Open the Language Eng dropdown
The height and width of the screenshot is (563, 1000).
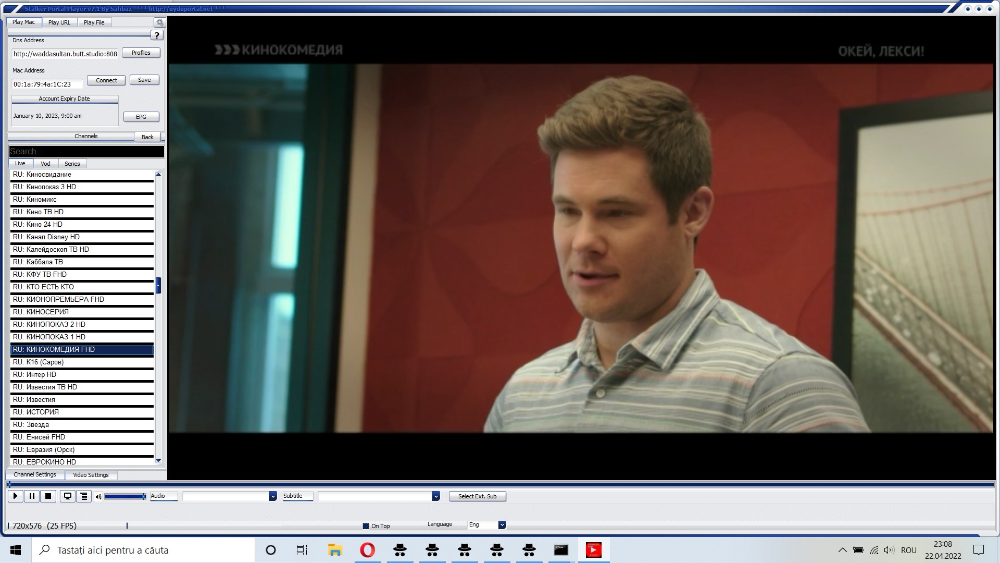coord(502,525)
